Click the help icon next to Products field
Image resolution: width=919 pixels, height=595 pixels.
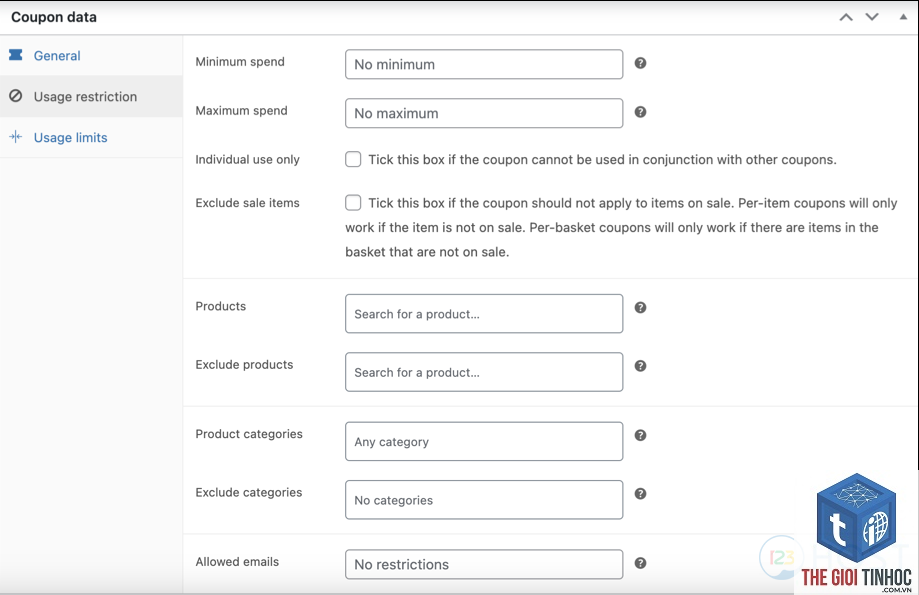pyautogui.click(x=641, y=307)
